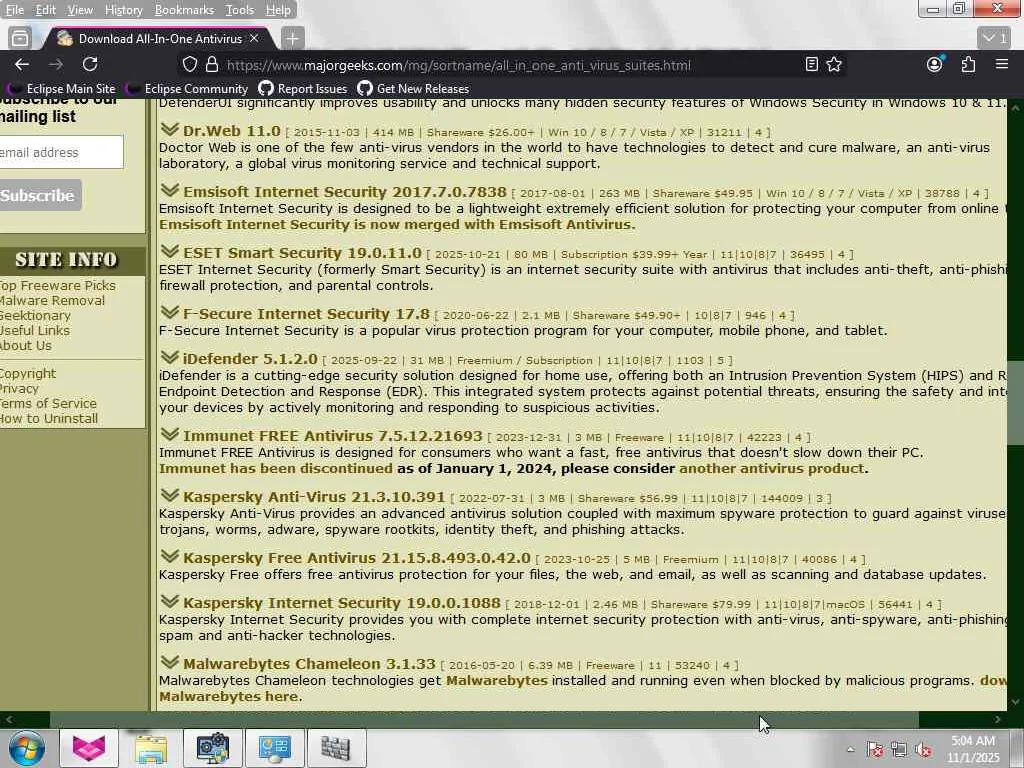
Task: Bookmark this page with the star icon
Action: coord(834,64)
